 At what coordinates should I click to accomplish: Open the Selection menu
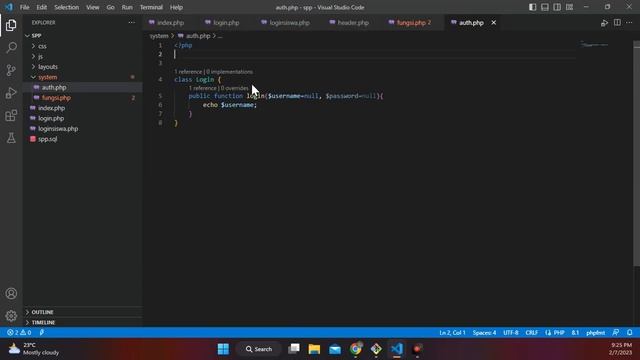coord(67,7)
